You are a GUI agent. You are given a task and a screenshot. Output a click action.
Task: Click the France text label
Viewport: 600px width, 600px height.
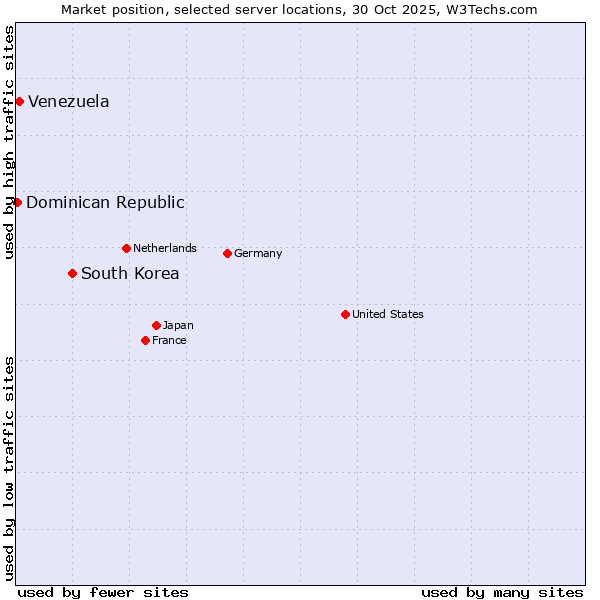coord(169,340)
